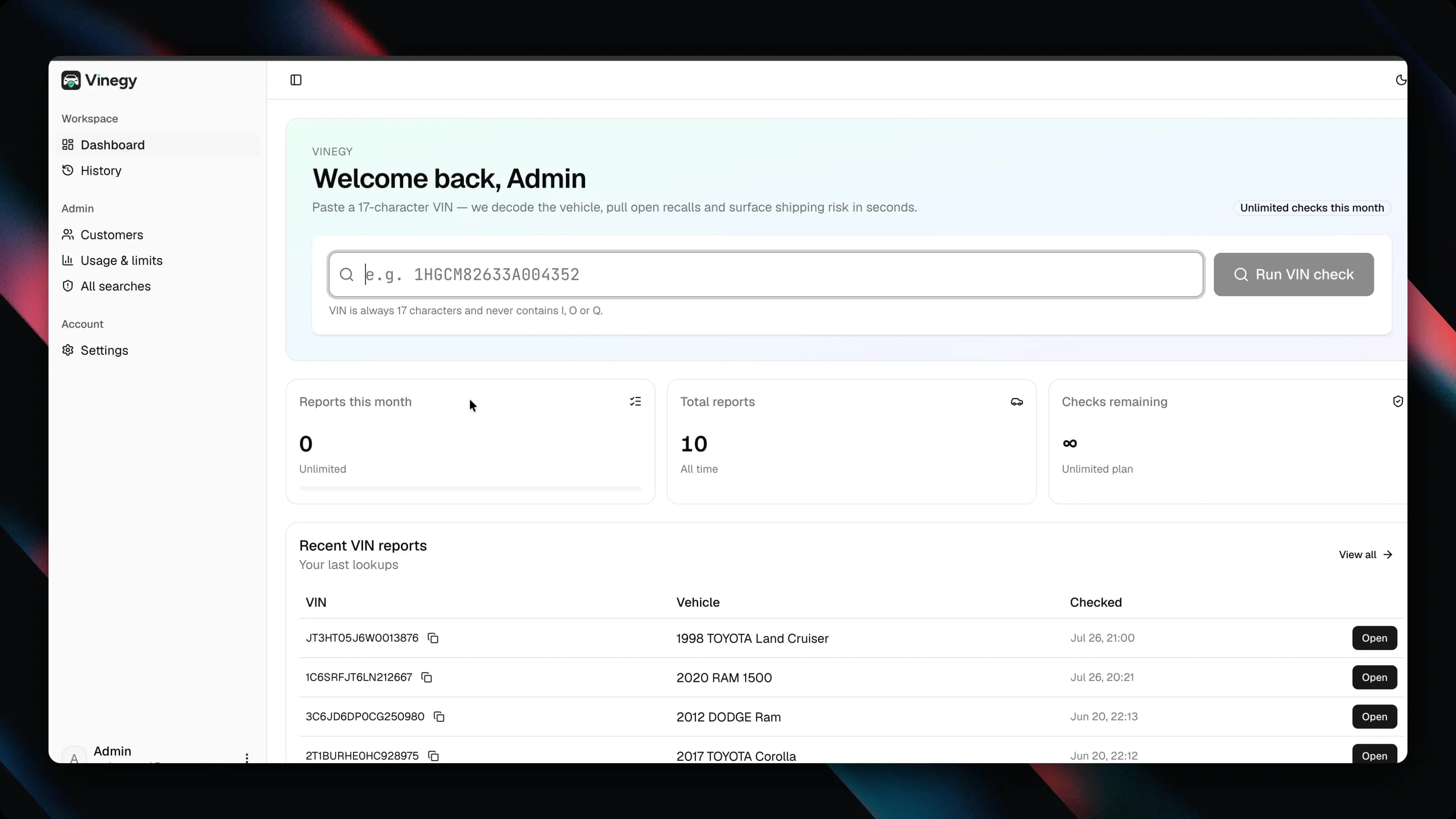Screen dimensions: 1456x819
Task: Open Admin account options menu
Action: point(246,758)
